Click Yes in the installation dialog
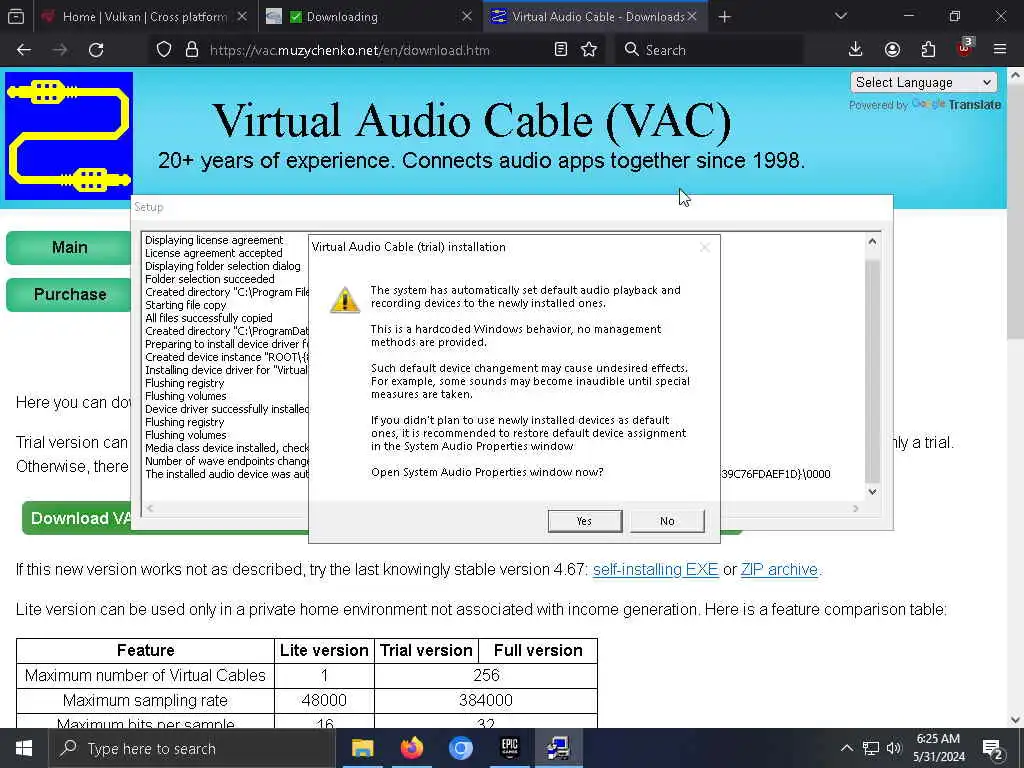The image size is (1024, 768). point(584,520)
